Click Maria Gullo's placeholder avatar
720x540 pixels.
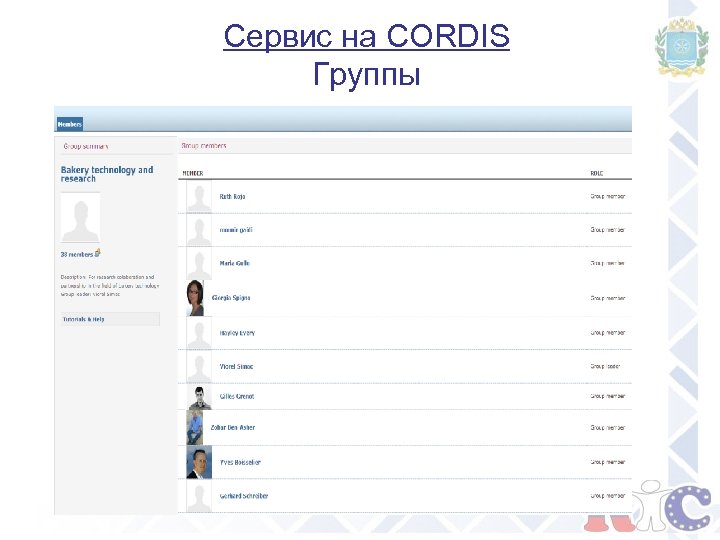click(x=199, y=264)
